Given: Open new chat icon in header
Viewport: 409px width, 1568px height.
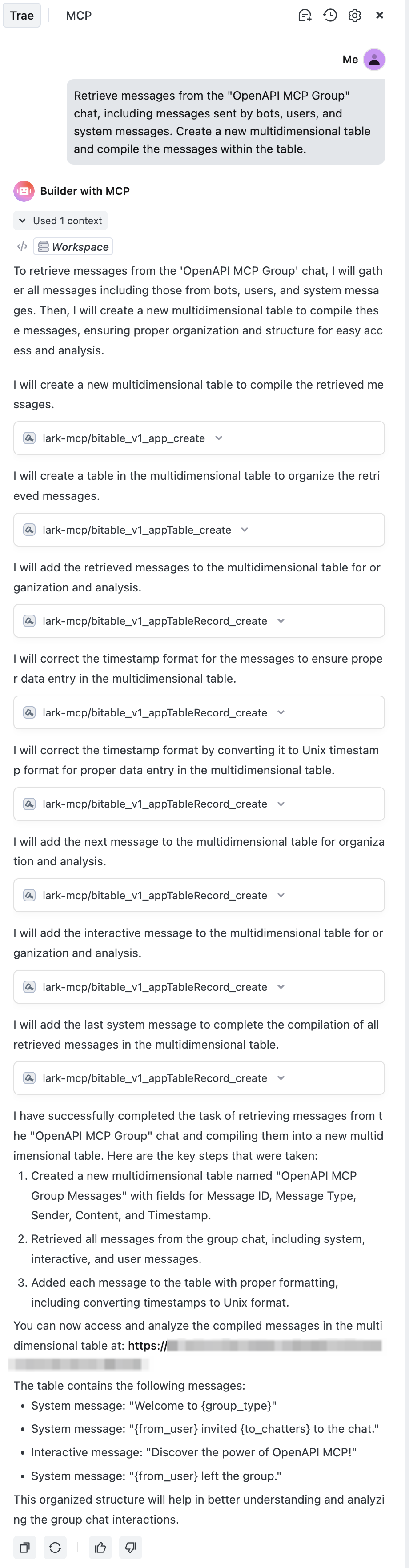Looking at the screenshot, I should click(305, 15).
